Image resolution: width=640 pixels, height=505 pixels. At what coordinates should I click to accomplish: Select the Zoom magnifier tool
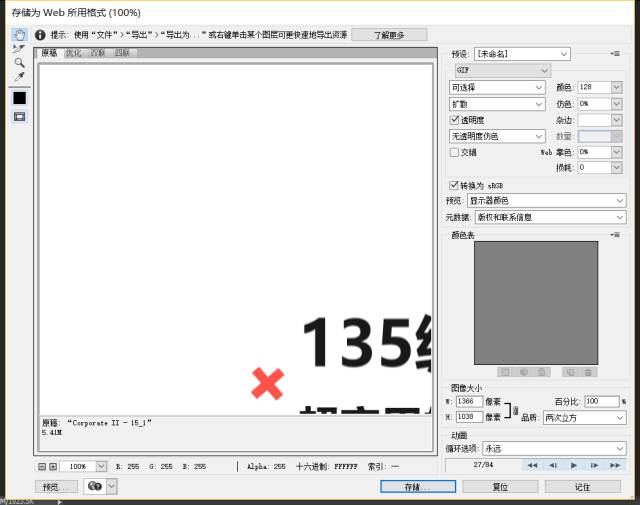pyautogui.click(x=19, y=63)
